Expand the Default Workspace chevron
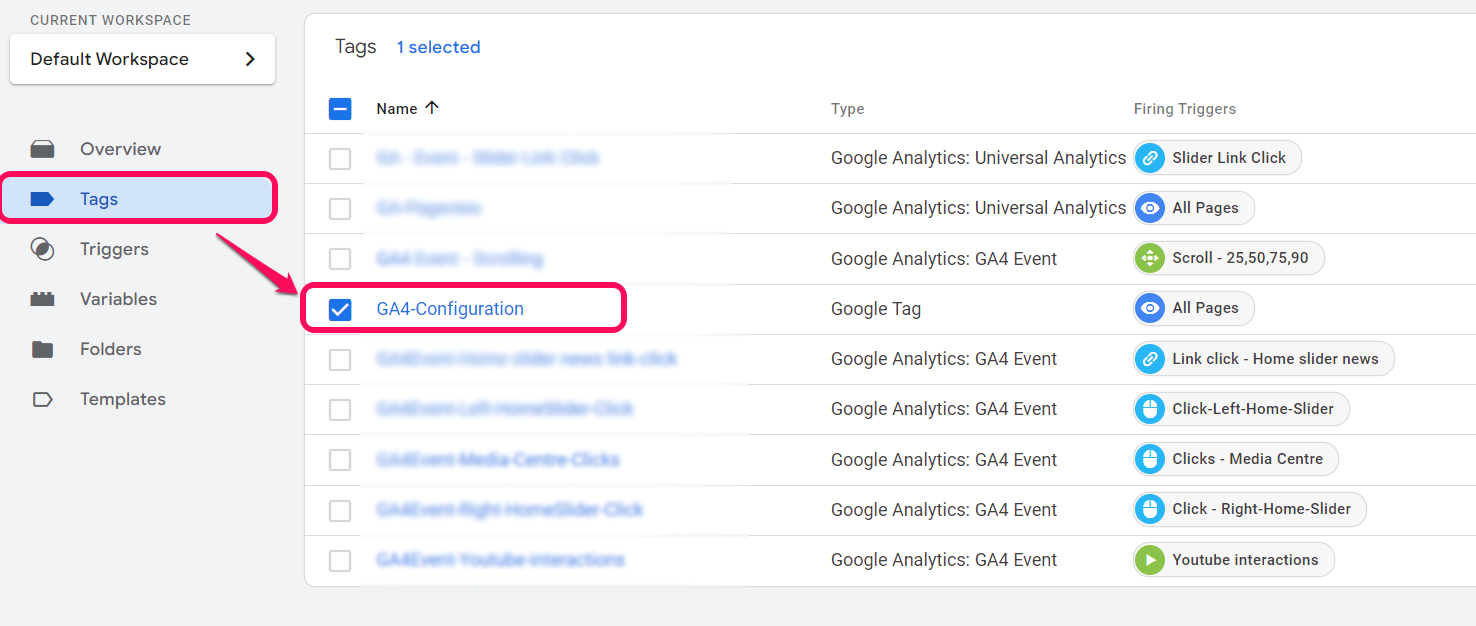 pyautogui.click(x=250, y=59)
